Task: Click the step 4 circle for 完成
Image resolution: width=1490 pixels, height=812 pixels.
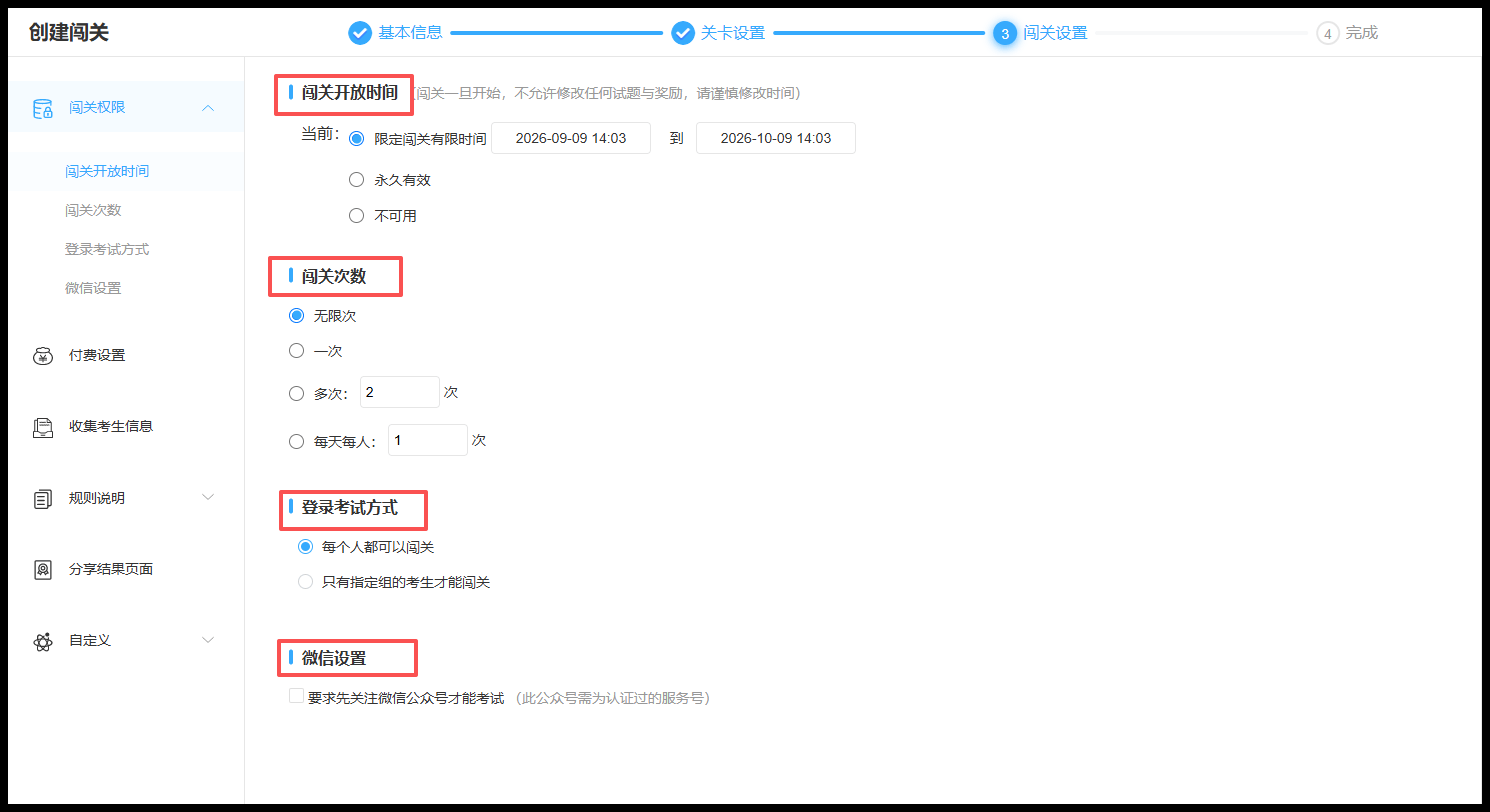Action: click(x=1328, y=33)
